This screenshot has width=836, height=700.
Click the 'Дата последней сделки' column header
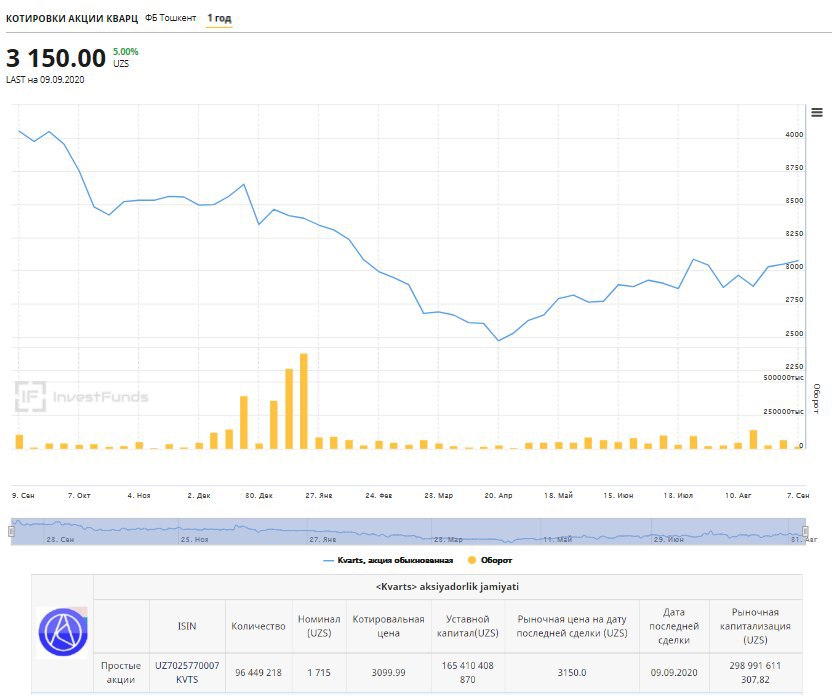point(674,626)
